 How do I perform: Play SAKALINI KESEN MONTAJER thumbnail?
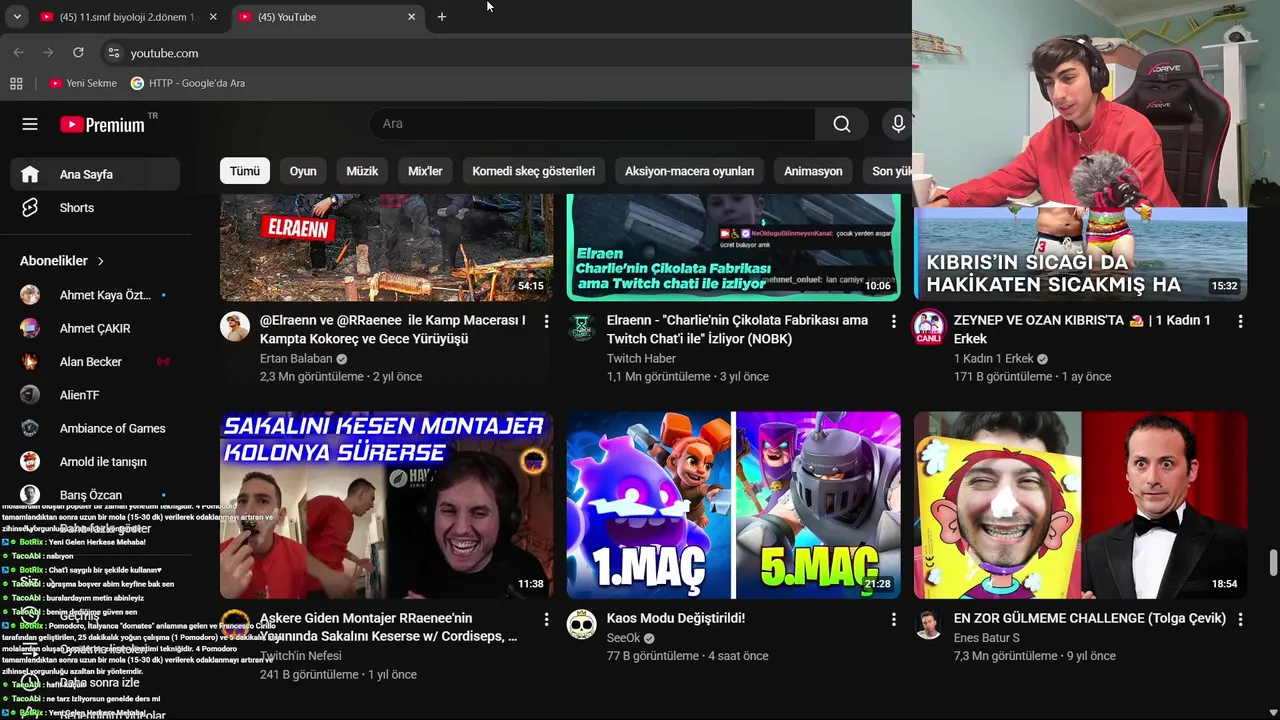point(386,505)
